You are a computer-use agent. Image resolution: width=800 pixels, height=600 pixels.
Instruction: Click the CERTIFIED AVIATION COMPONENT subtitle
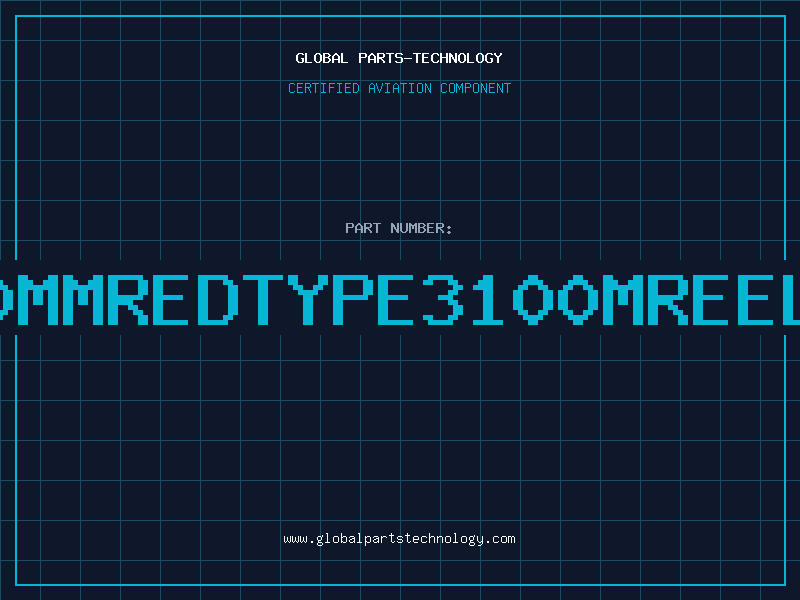[399, 88]
